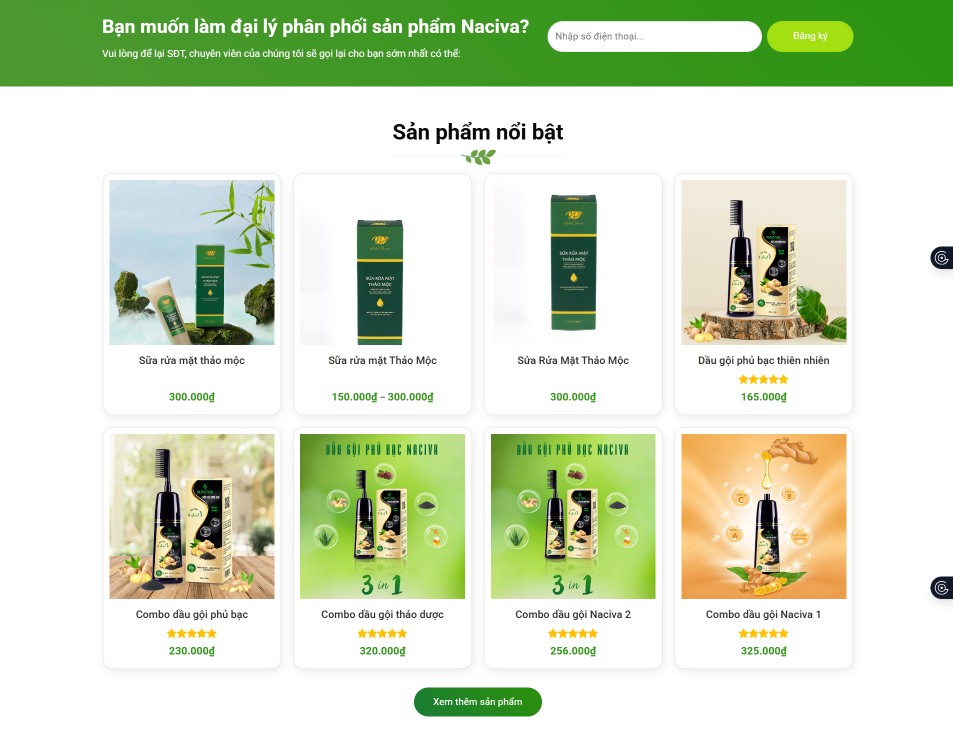Click star rating under Combo dầu gội thảo dược
The image size is (953, 737).
382,633
